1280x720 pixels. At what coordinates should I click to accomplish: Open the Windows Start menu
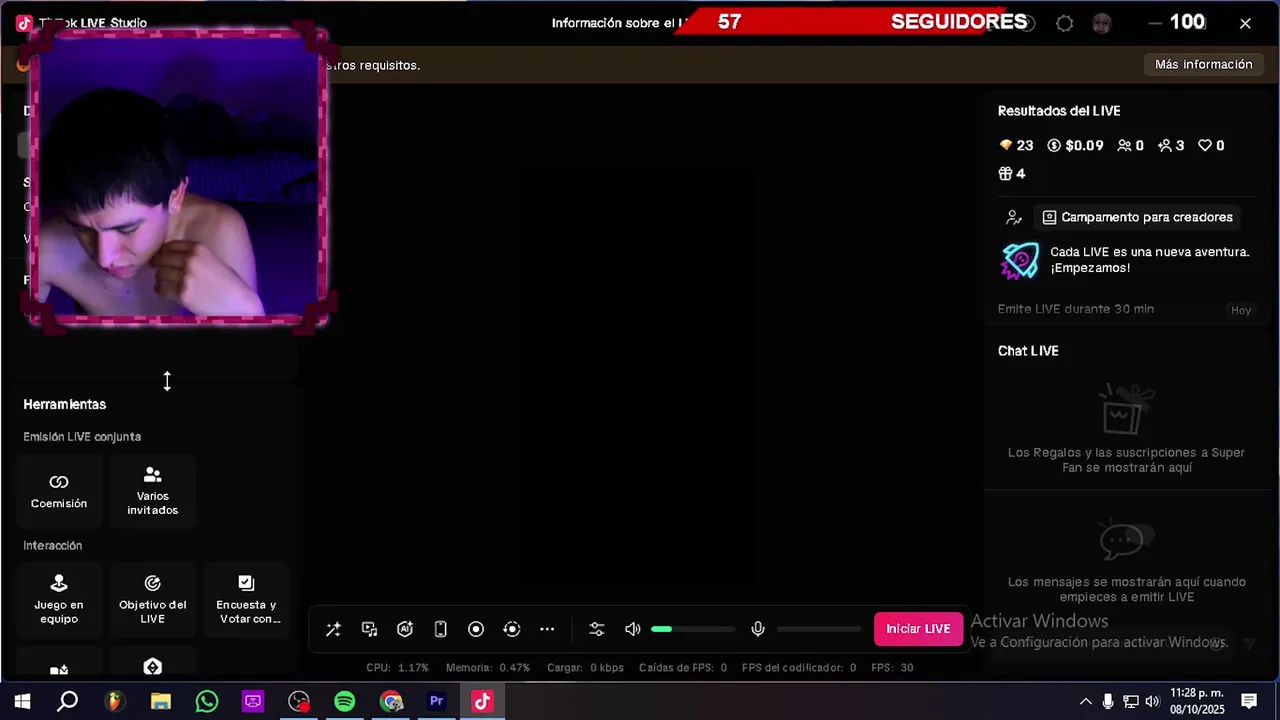click(22, 702)
